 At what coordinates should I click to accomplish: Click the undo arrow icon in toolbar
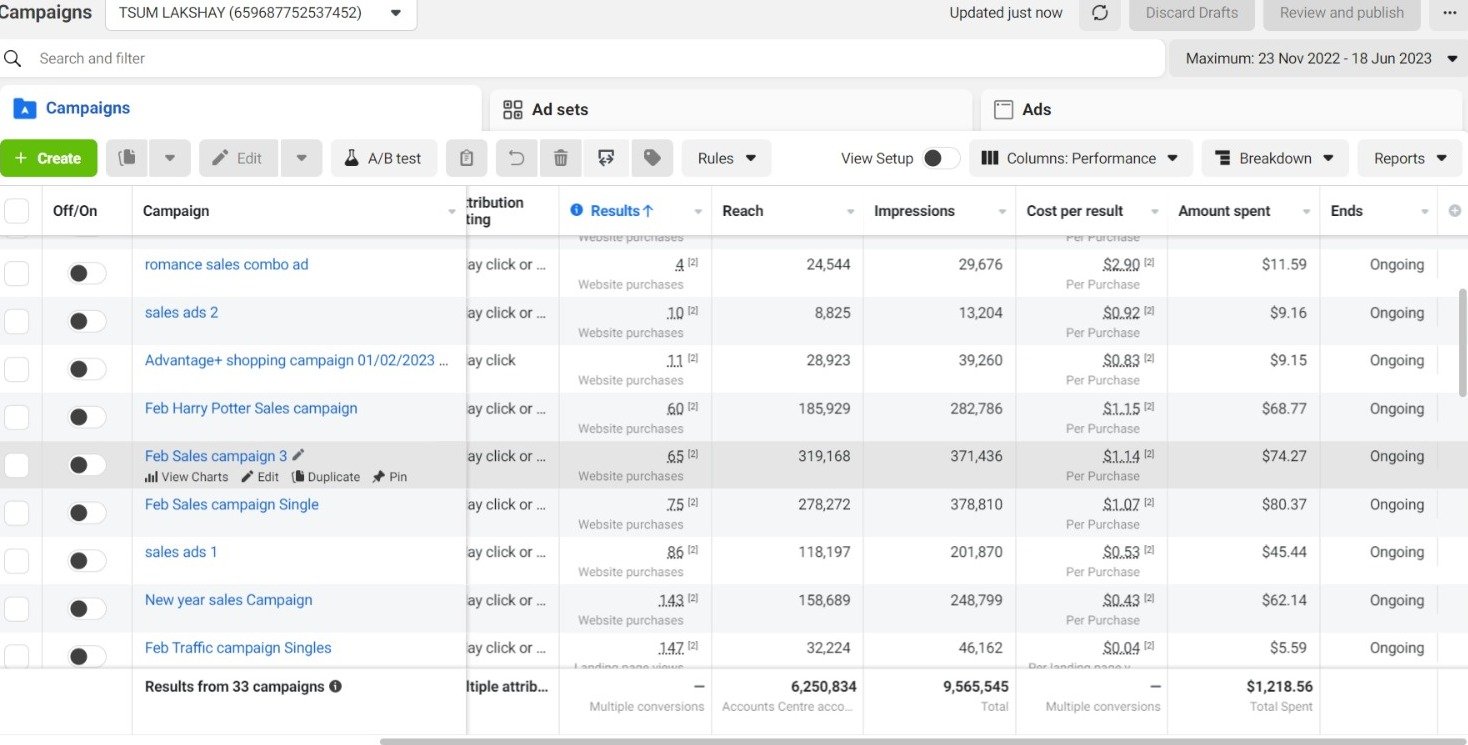pos(516,158)
